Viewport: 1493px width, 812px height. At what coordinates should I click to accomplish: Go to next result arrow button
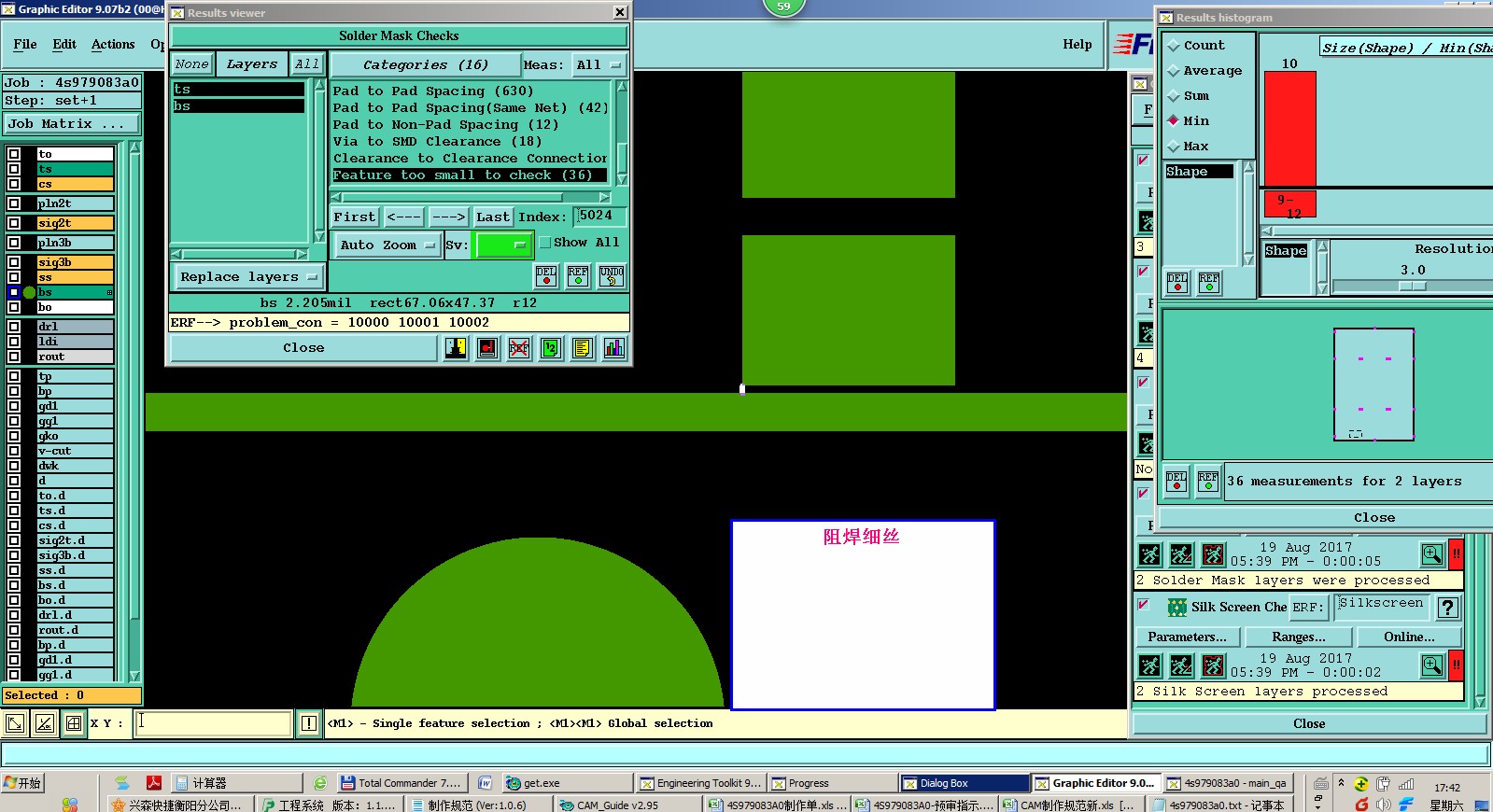click(448, 217)
